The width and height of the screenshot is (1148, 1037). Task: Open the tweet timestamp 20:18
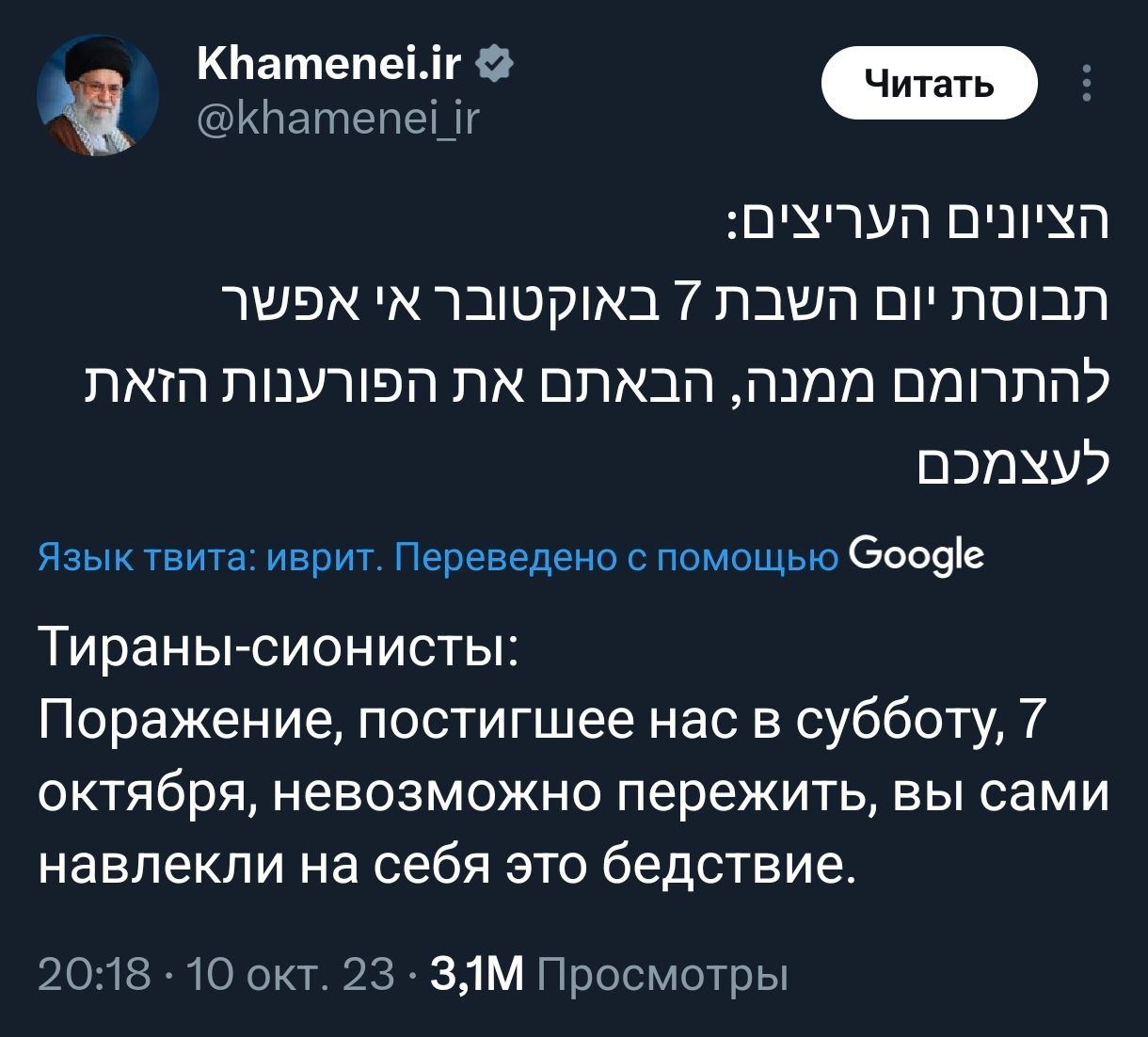pos(93,975)
